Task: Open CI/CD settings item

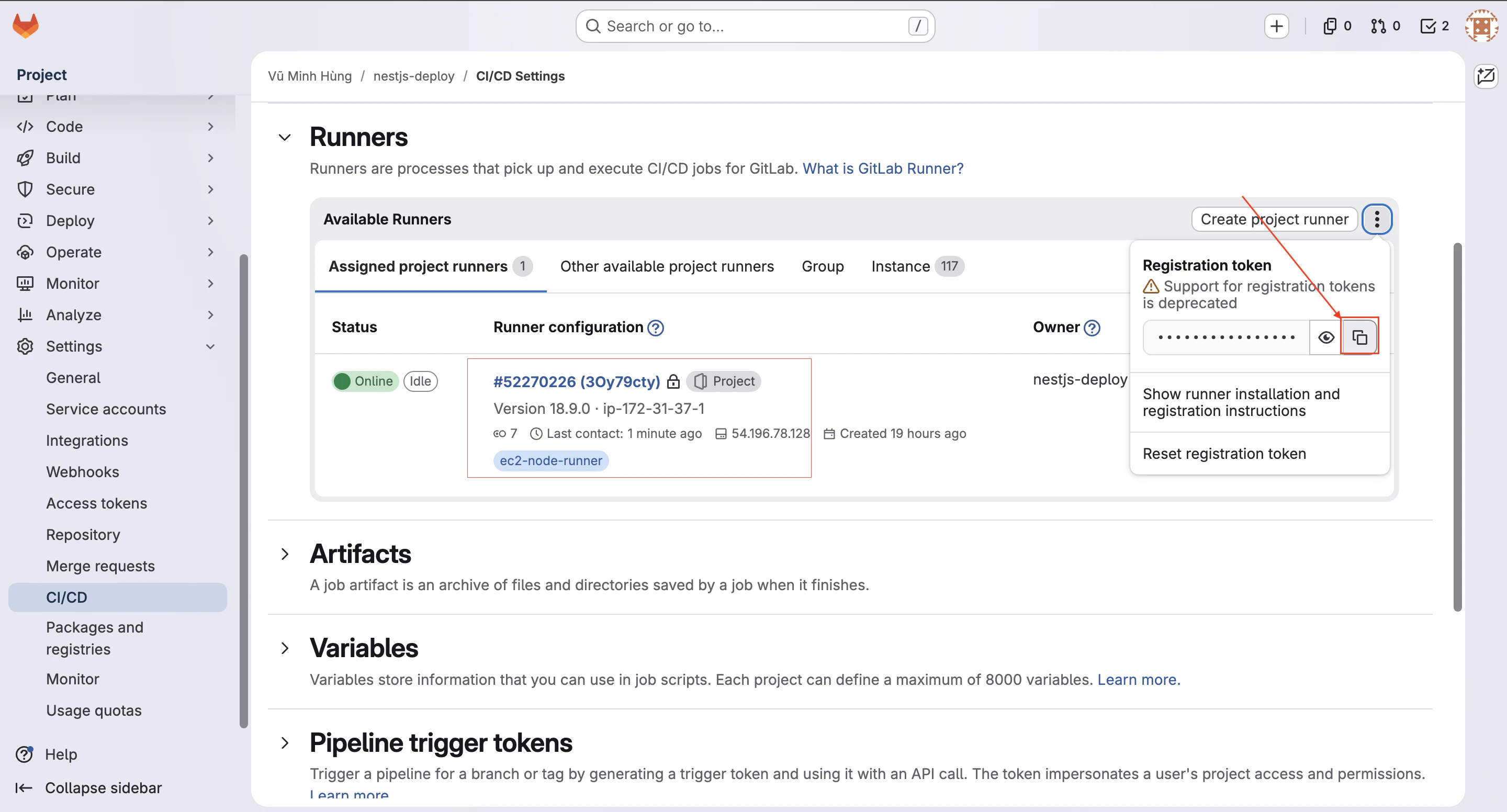Action: pos(118,597)
